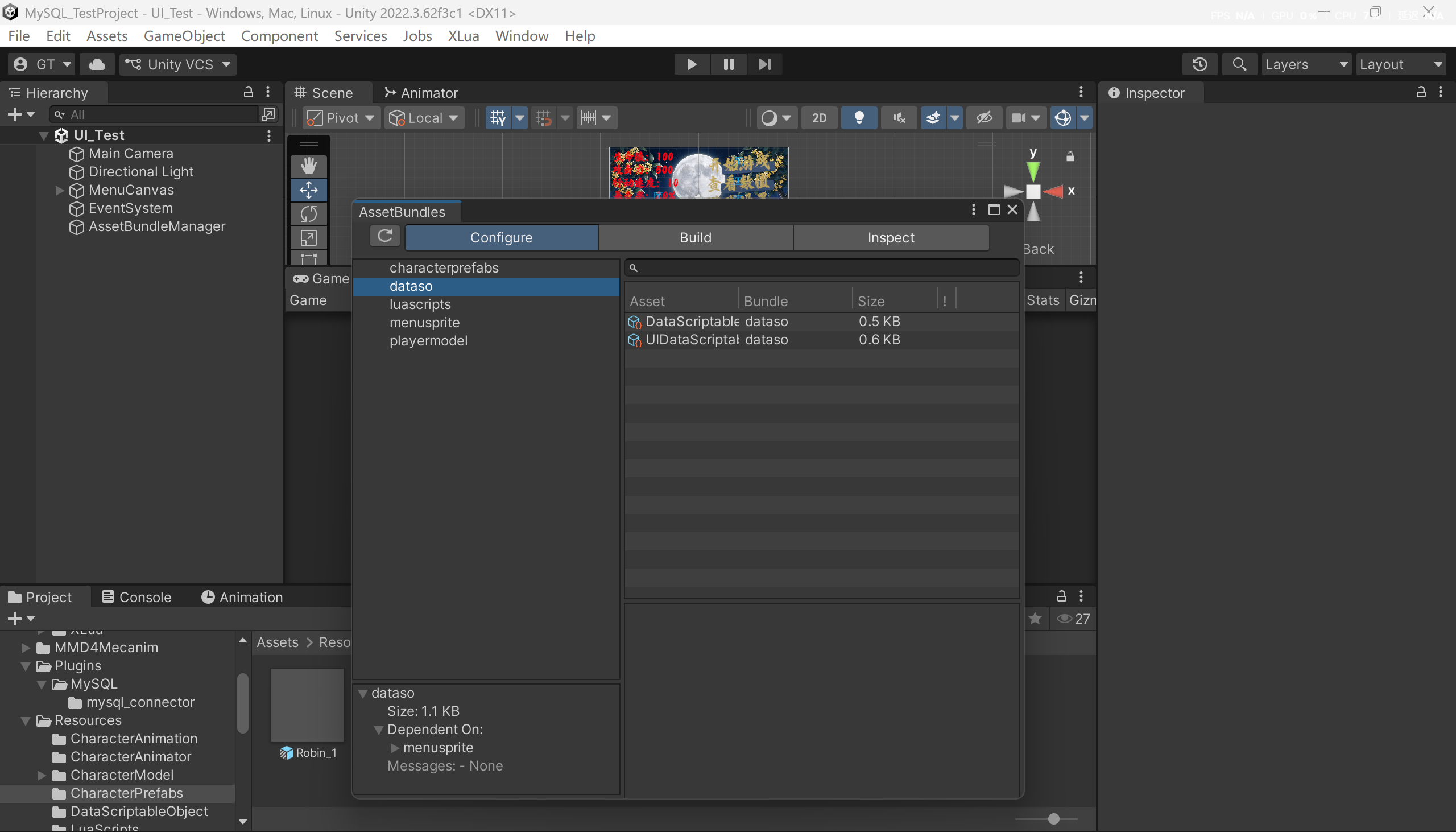Click the Step forward button

764,64
